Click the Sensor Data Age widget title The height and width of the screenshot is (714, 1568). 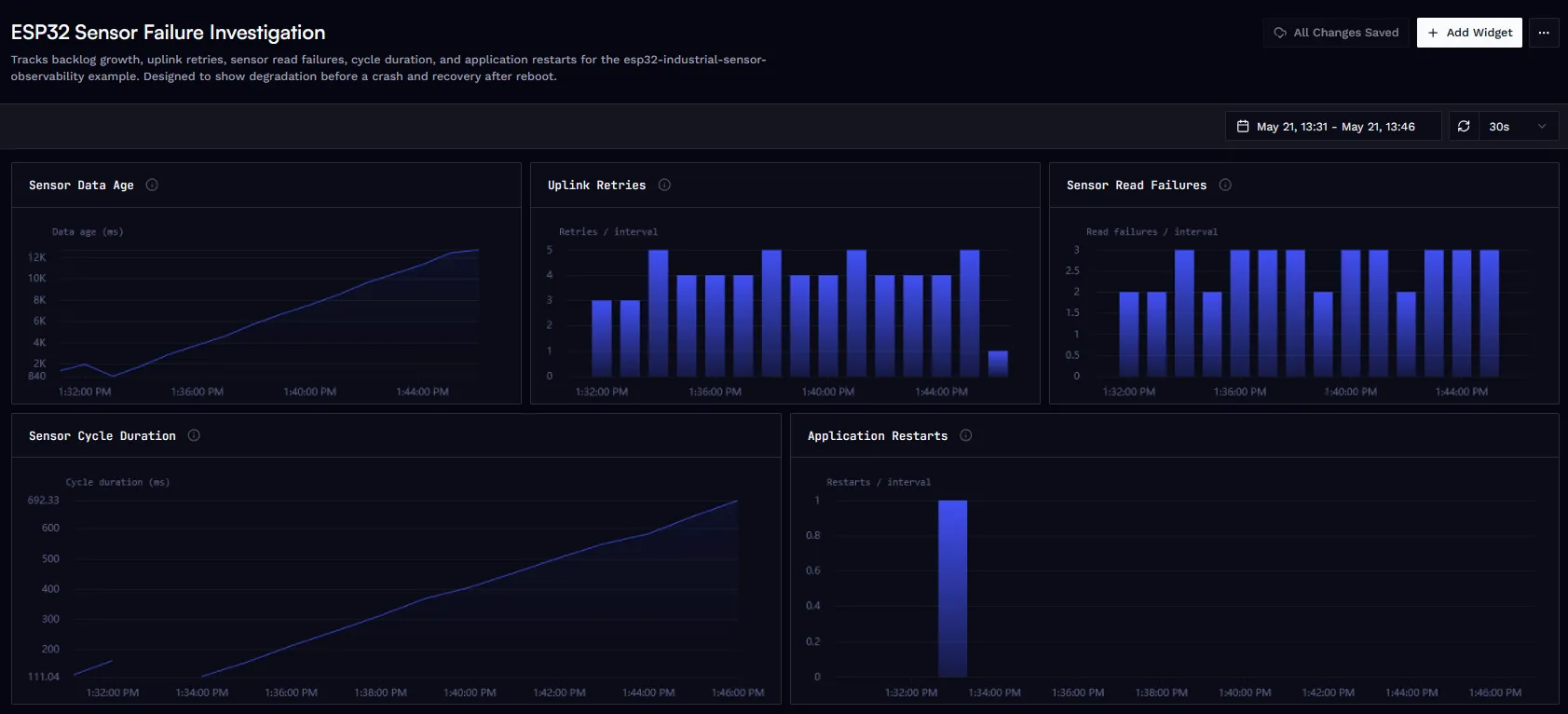(x=81, y=185)
